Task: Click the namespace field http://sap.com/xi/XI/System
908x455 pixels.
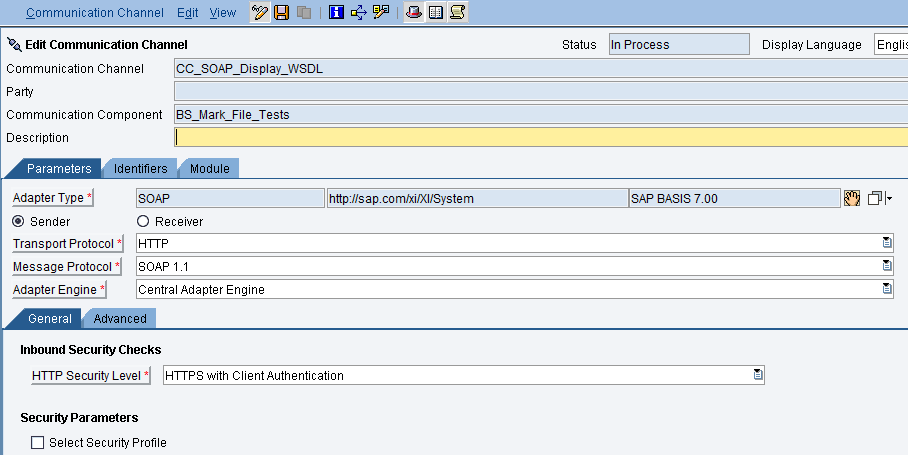Action: click(x=478, y=198)
